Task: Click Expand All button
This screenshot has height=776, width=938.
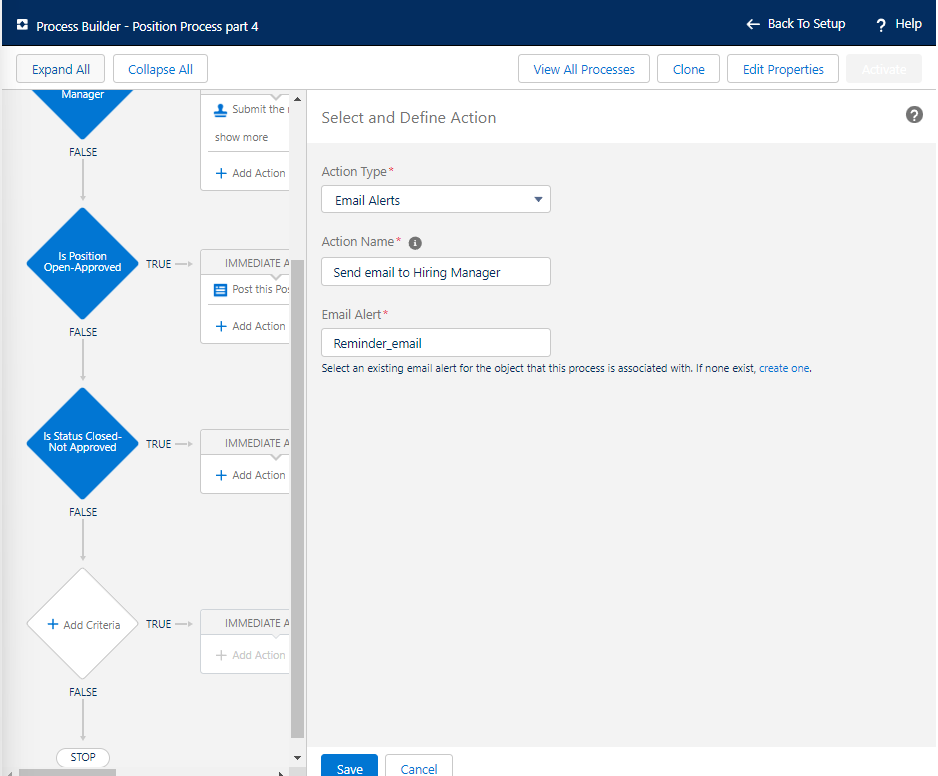Action: 60,69
